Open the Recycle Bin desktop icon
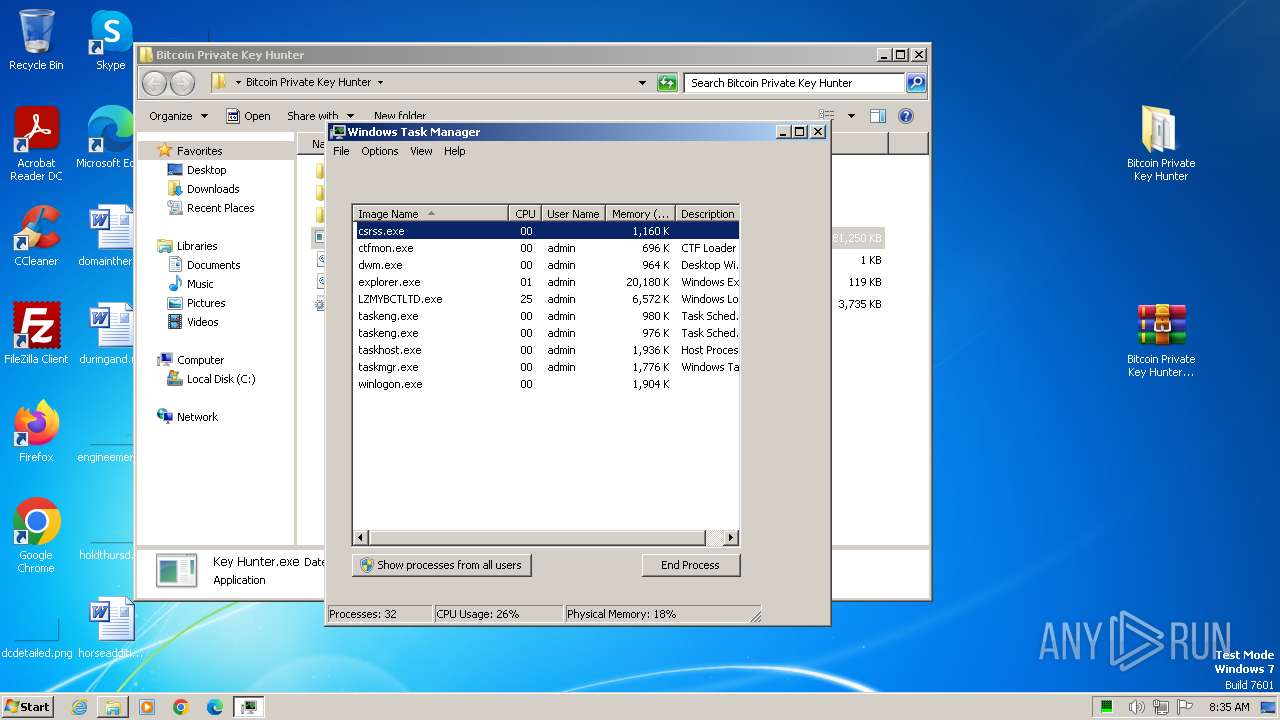This screenshot has height=720, width=1280. pyautogui.click(x=36, y=40)
